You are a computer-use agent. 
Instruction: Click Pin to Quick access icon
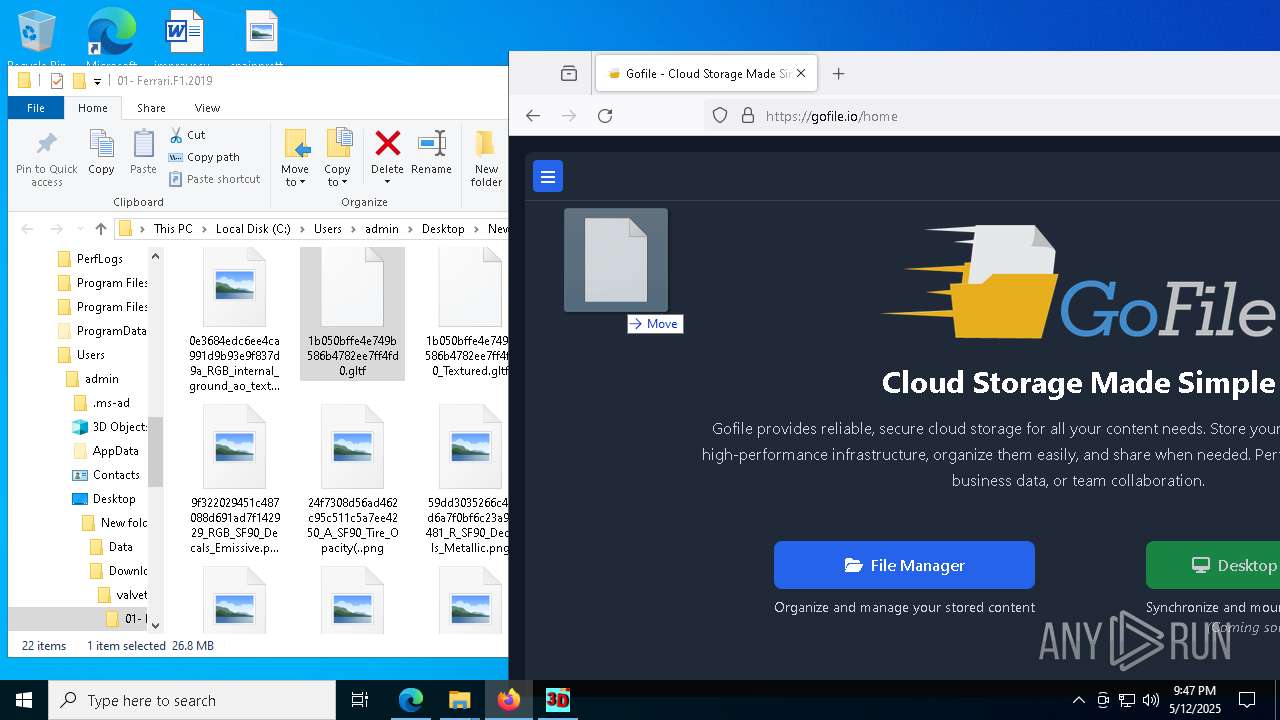tap(46, 143)
